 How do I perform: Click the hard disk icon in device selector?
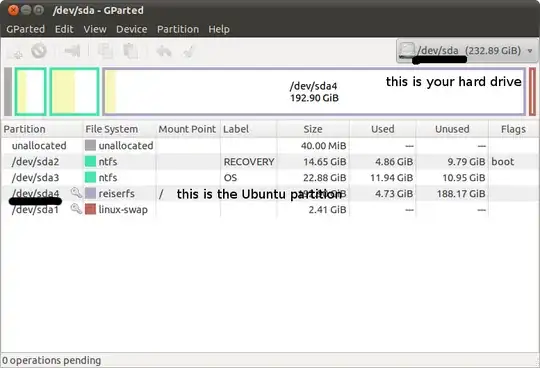(x=407, y=51)
